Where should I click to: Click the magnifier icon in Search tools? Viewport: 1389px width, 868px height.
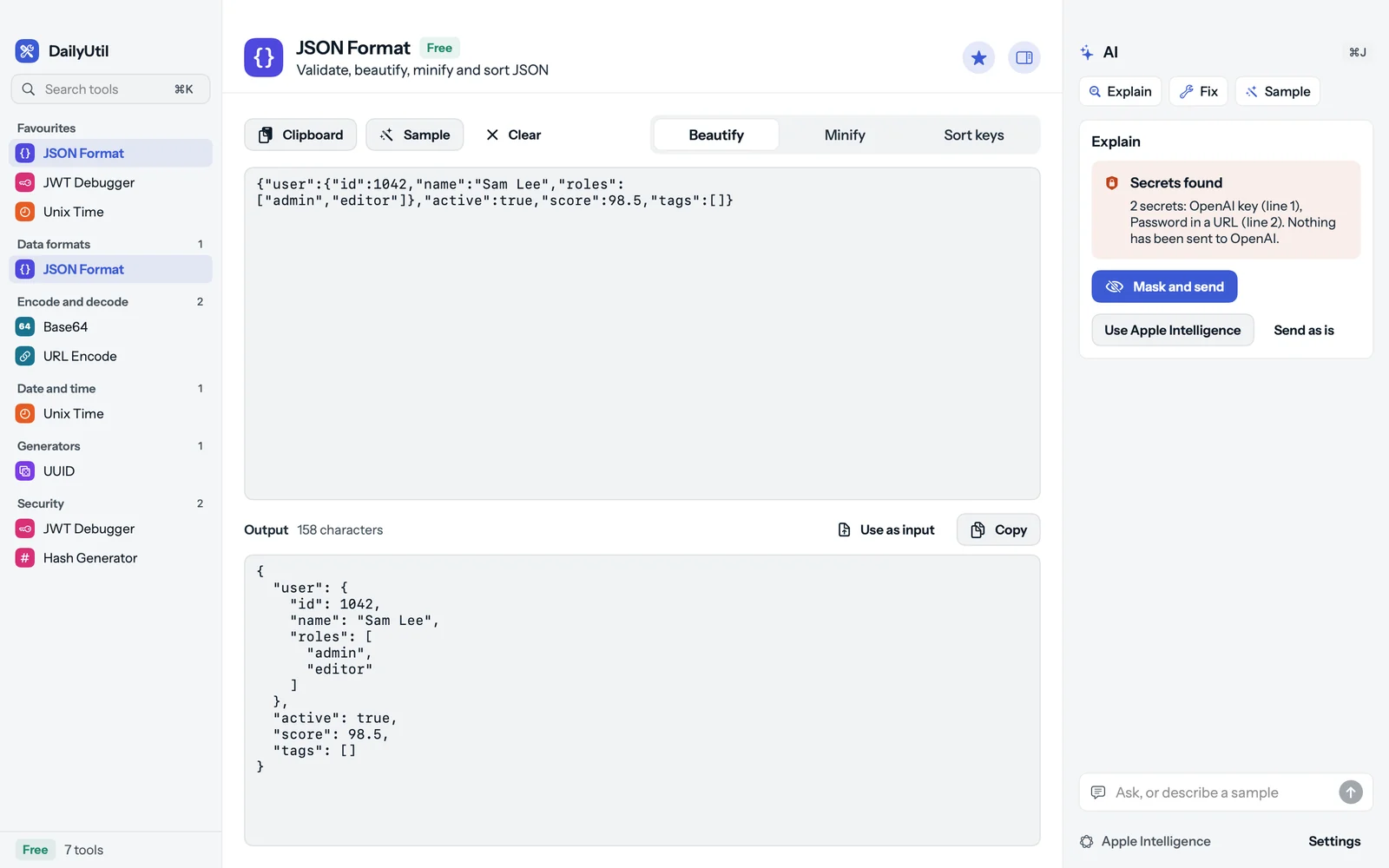(29, 89)
